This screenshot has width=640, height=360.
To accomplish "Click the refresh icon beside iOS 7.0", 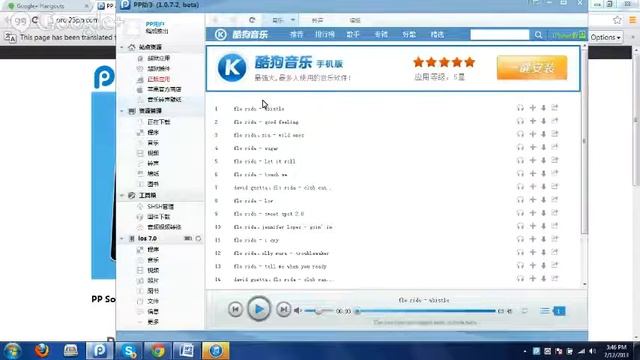I will (198, 238).
